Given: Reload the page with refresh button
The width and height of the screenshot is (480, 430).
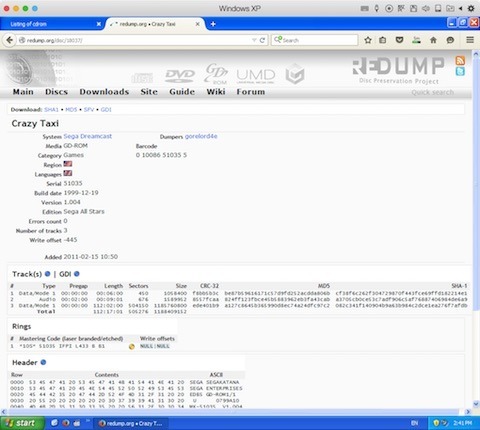Looking at the screenshot, I should [262, 40].
